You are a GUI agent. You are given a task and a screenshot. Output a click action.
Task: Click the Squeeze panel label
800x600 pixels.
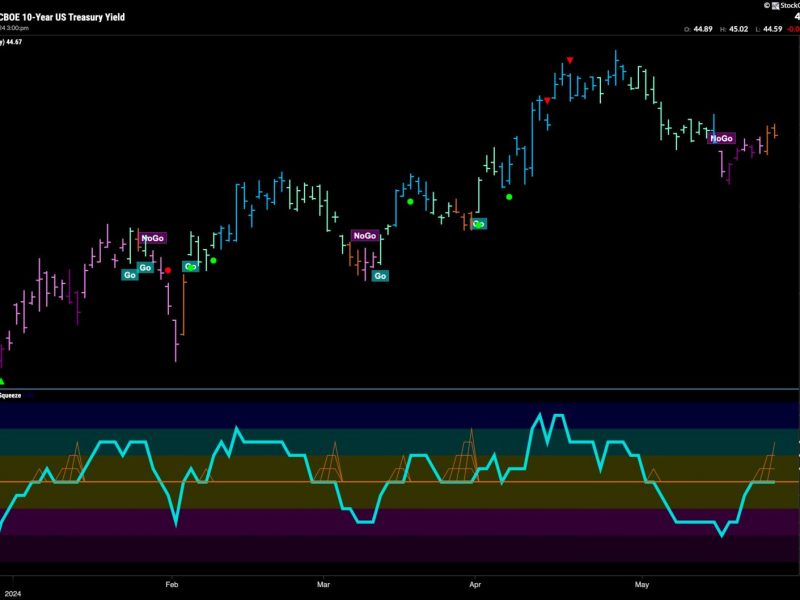[x=10, y=395]
